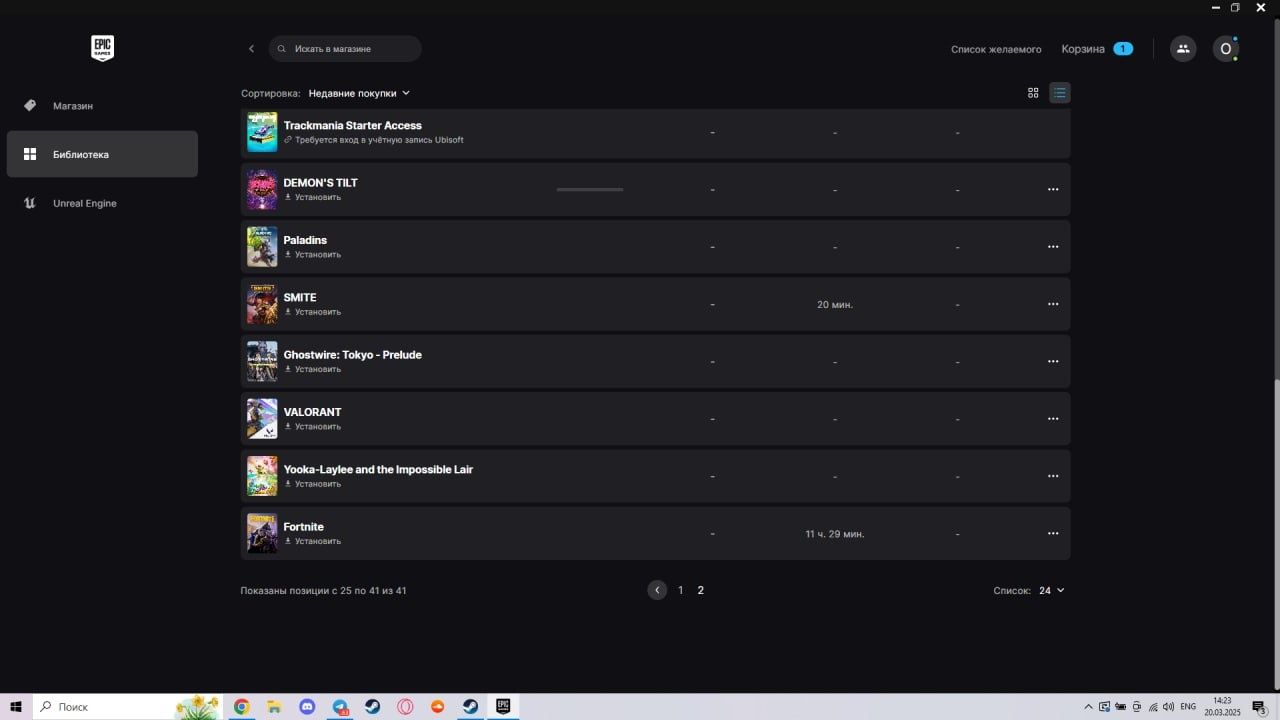The image size is (1280, 720).
Task: Click Fortnite playtime 11 ч. 29 мин.
Action: pyautogui.click(x=835, y=534)
